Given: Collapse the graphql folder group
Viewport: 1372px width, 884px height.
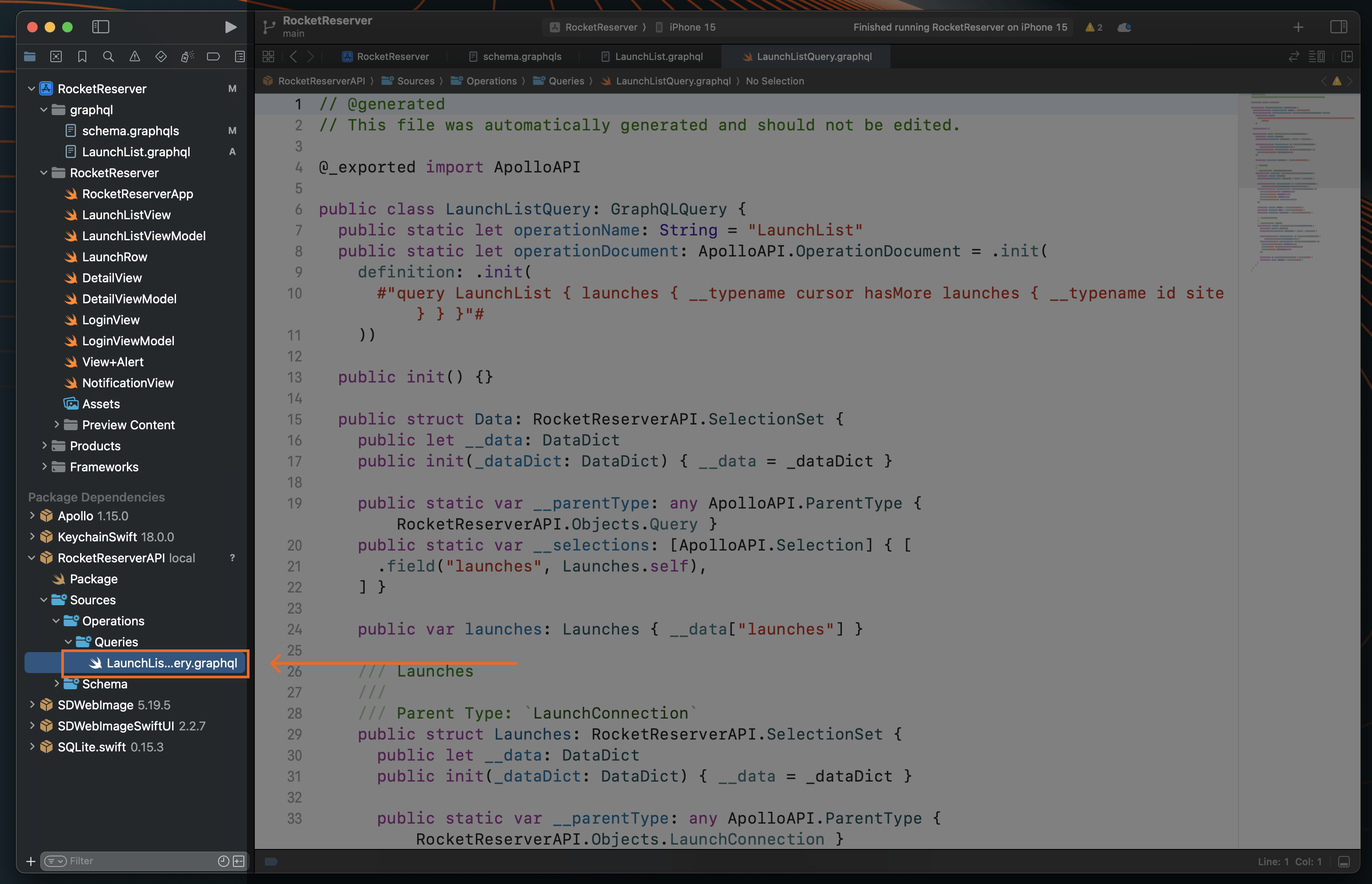Looking at the screenshot, I should (44, 110).
